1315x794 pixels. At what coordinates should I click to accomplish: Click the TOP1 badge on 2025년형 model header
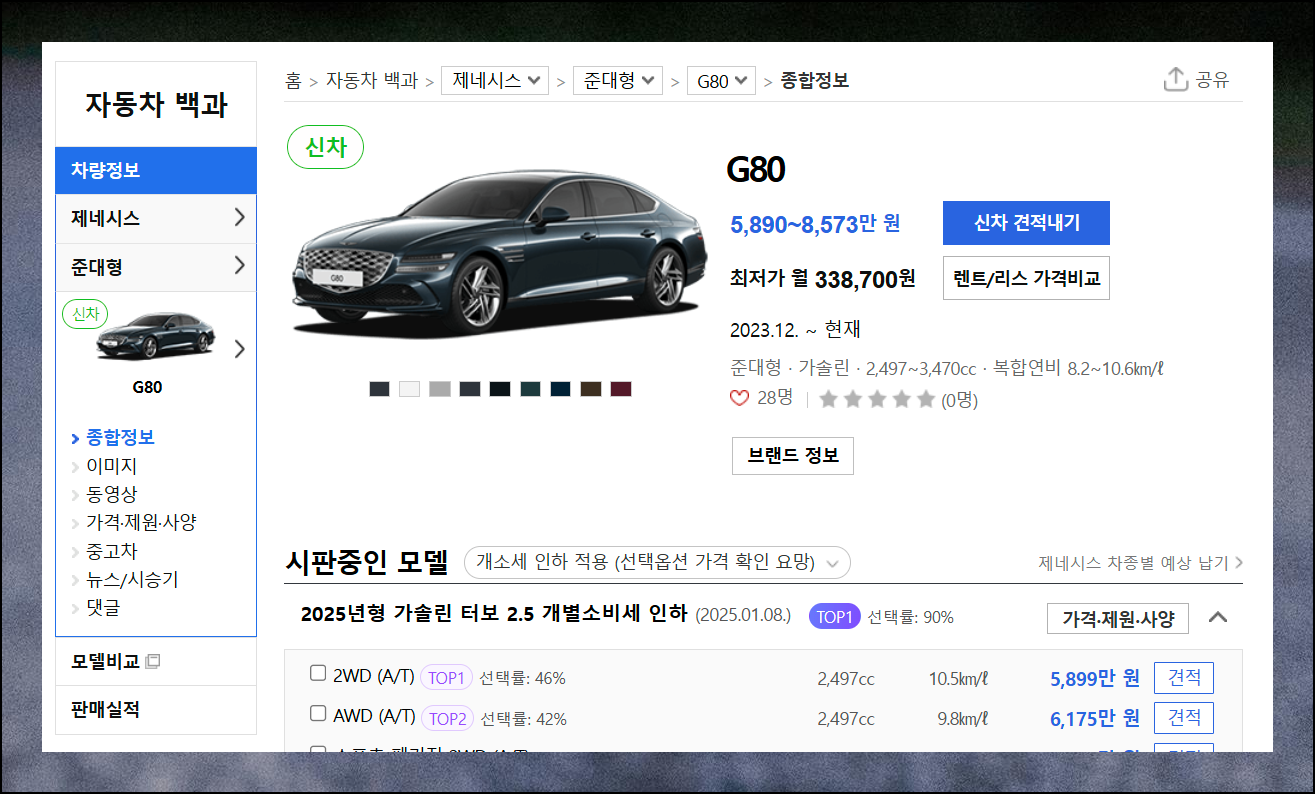coord(835,617)
